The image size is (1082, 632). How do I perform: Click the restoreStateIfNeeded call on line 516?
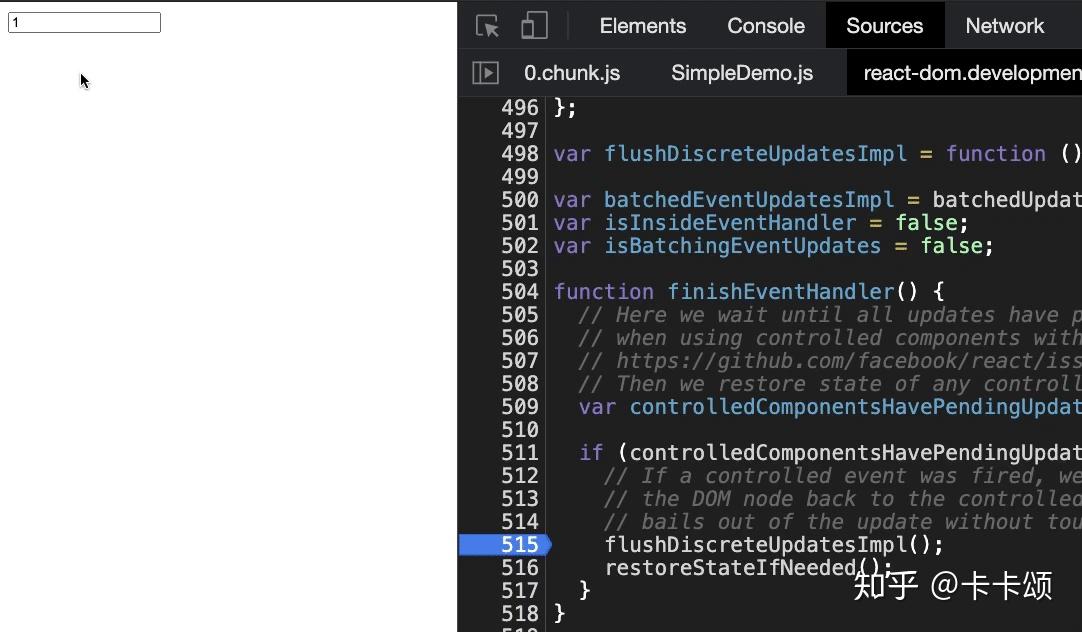tap(731, 568)
